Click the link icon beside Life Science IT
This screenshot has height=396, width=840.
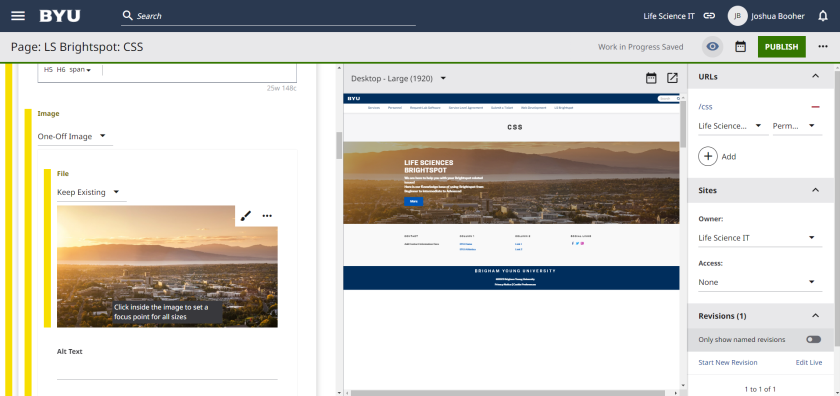pos(709,16)
